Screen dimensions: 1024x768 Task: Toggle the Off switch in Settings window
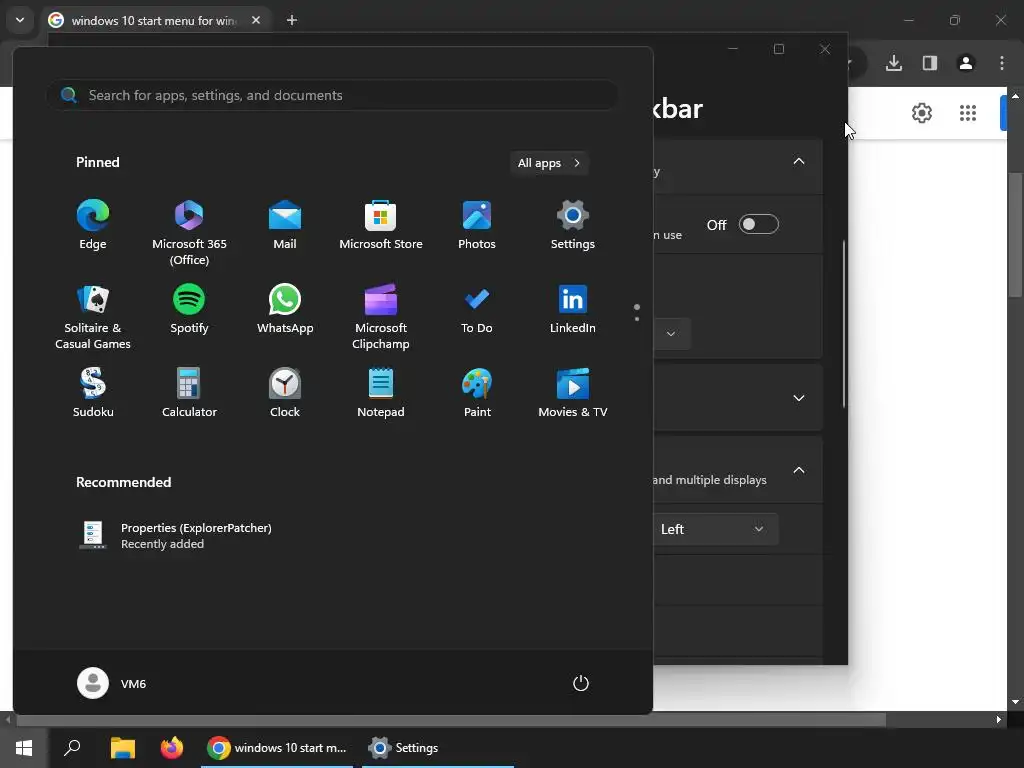pos(758,225)
